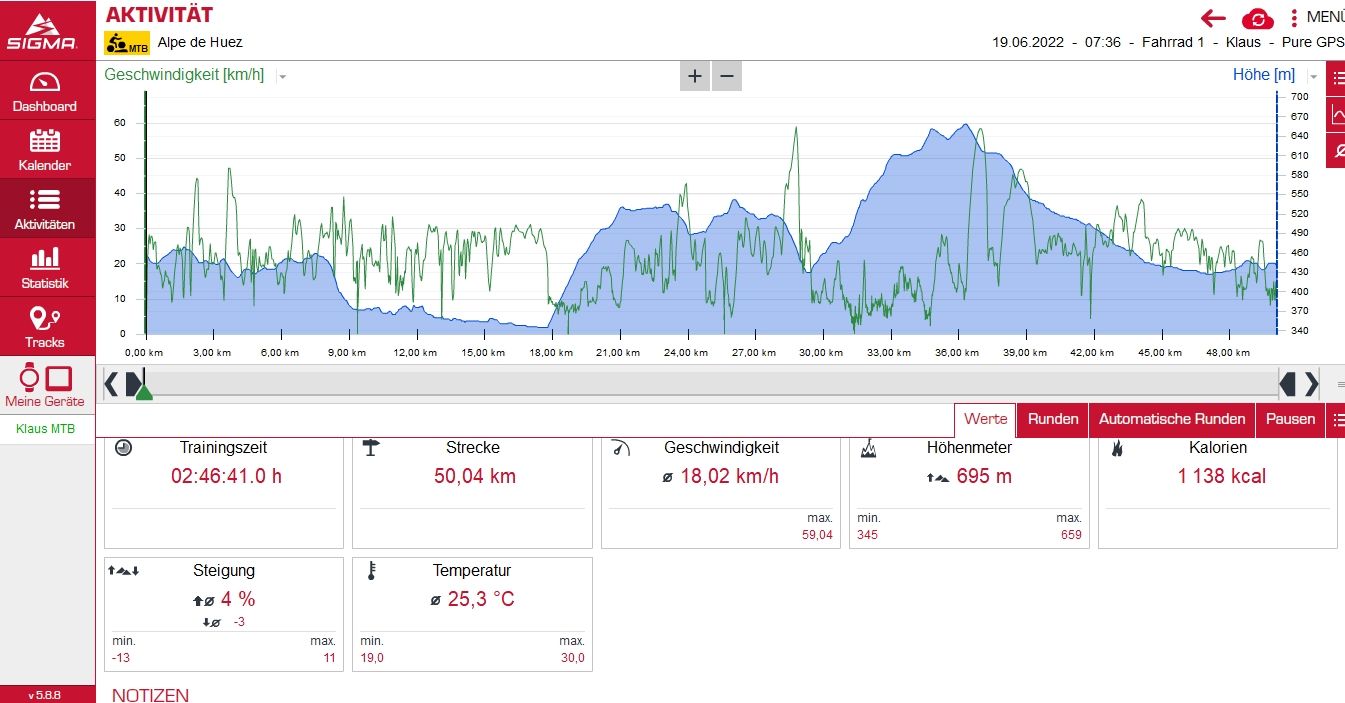Open the Tracks section

point(45,327)
